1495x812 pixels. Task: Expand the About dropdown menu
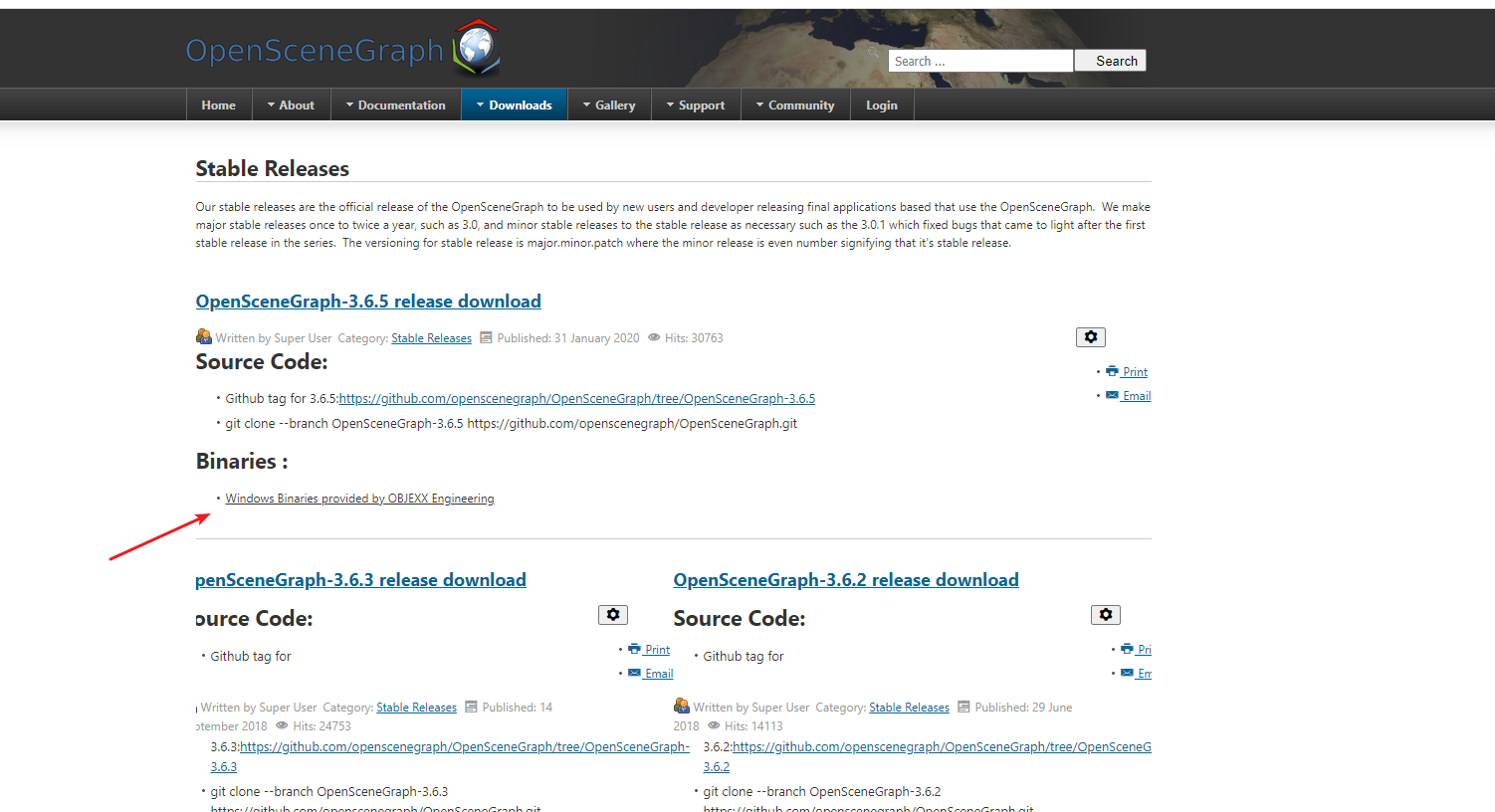292,103
